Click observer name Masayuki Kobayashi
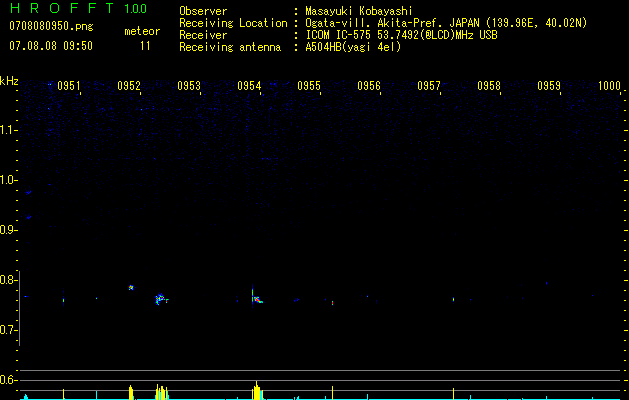Screen dimensions: 629x400 359,11
